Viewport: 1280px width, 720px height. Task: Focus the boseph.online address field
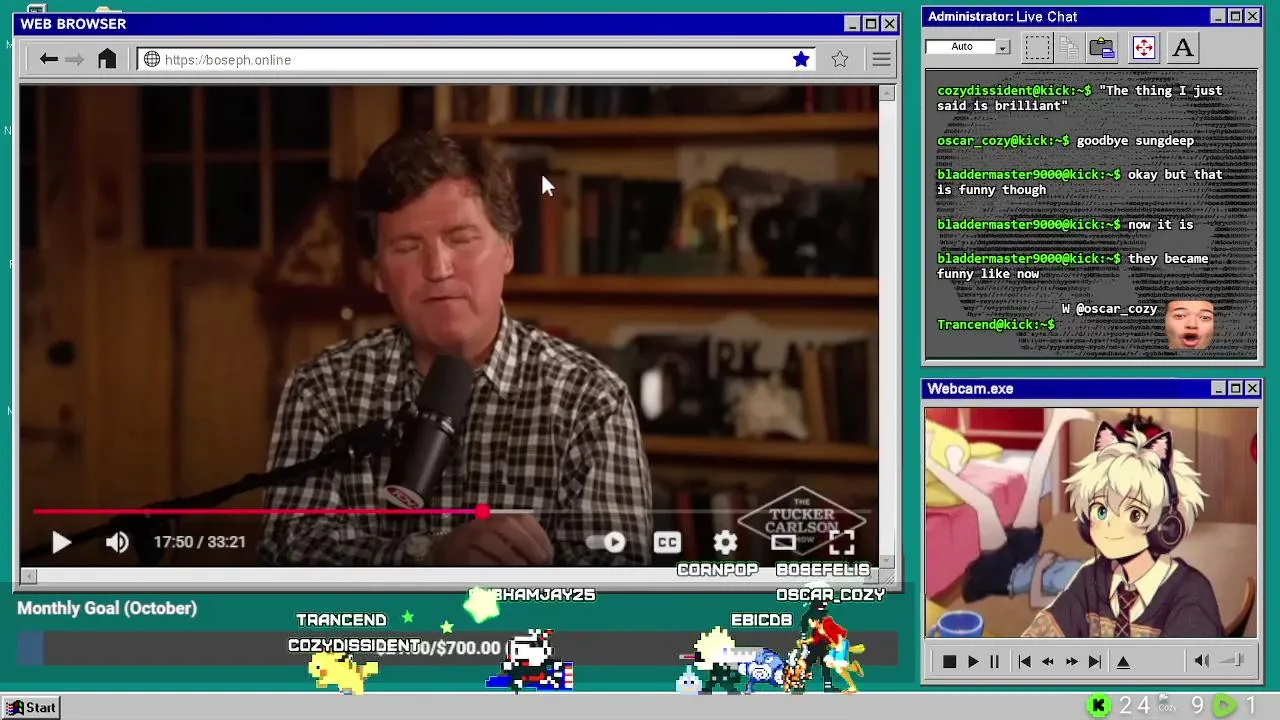click(476, 59)
